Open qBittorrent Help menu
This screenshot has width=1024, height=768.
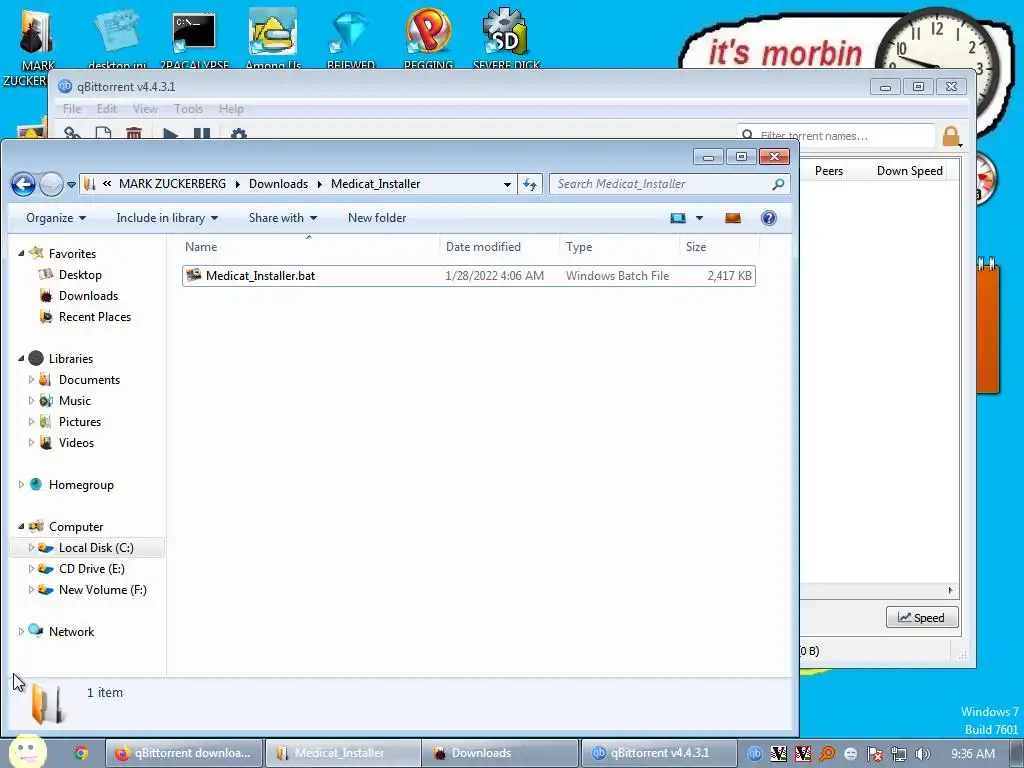(231, 109)
